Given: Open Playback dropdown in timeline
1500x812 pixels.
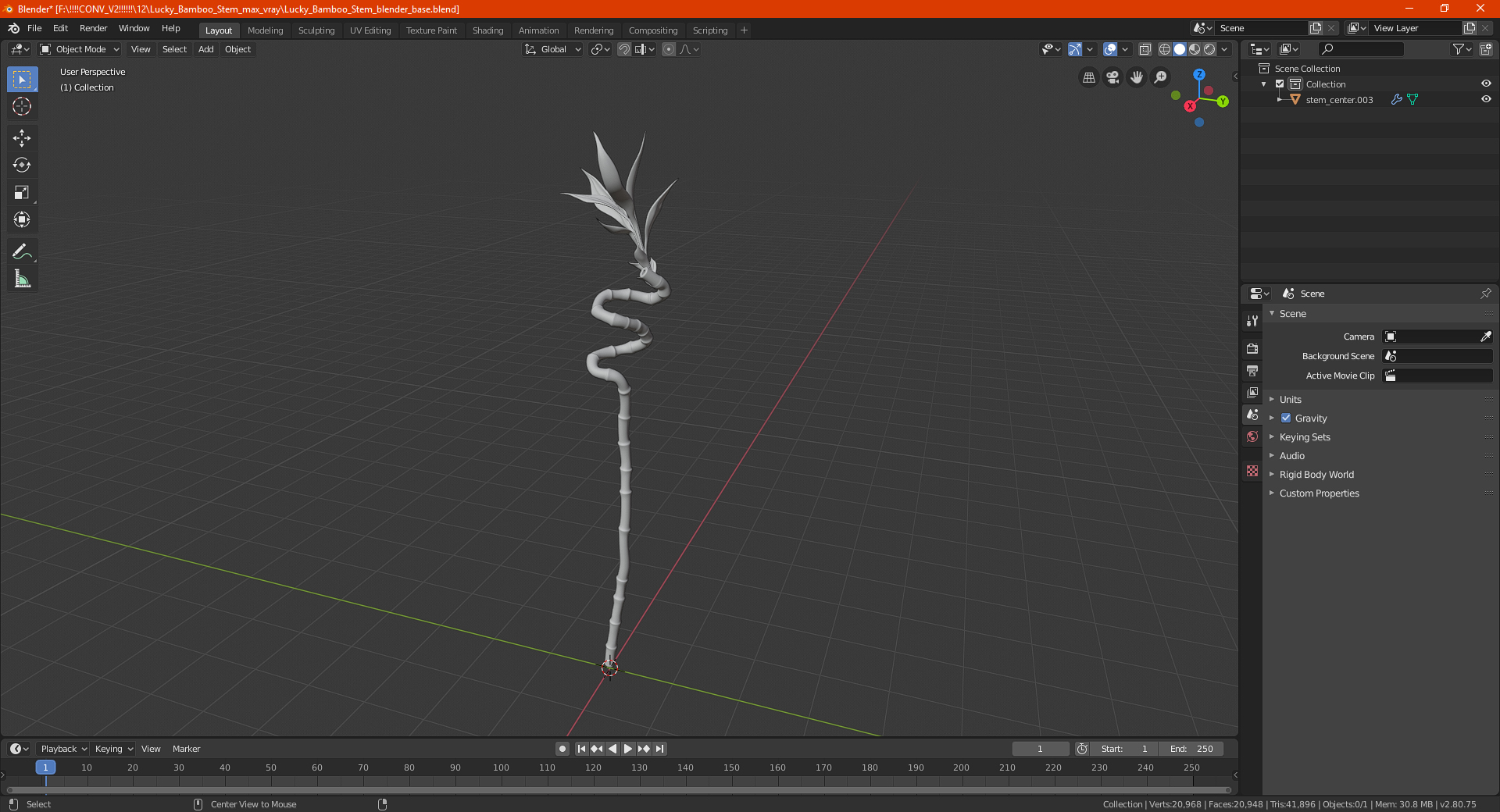Looking at the screenshot, I should point(63,749).
